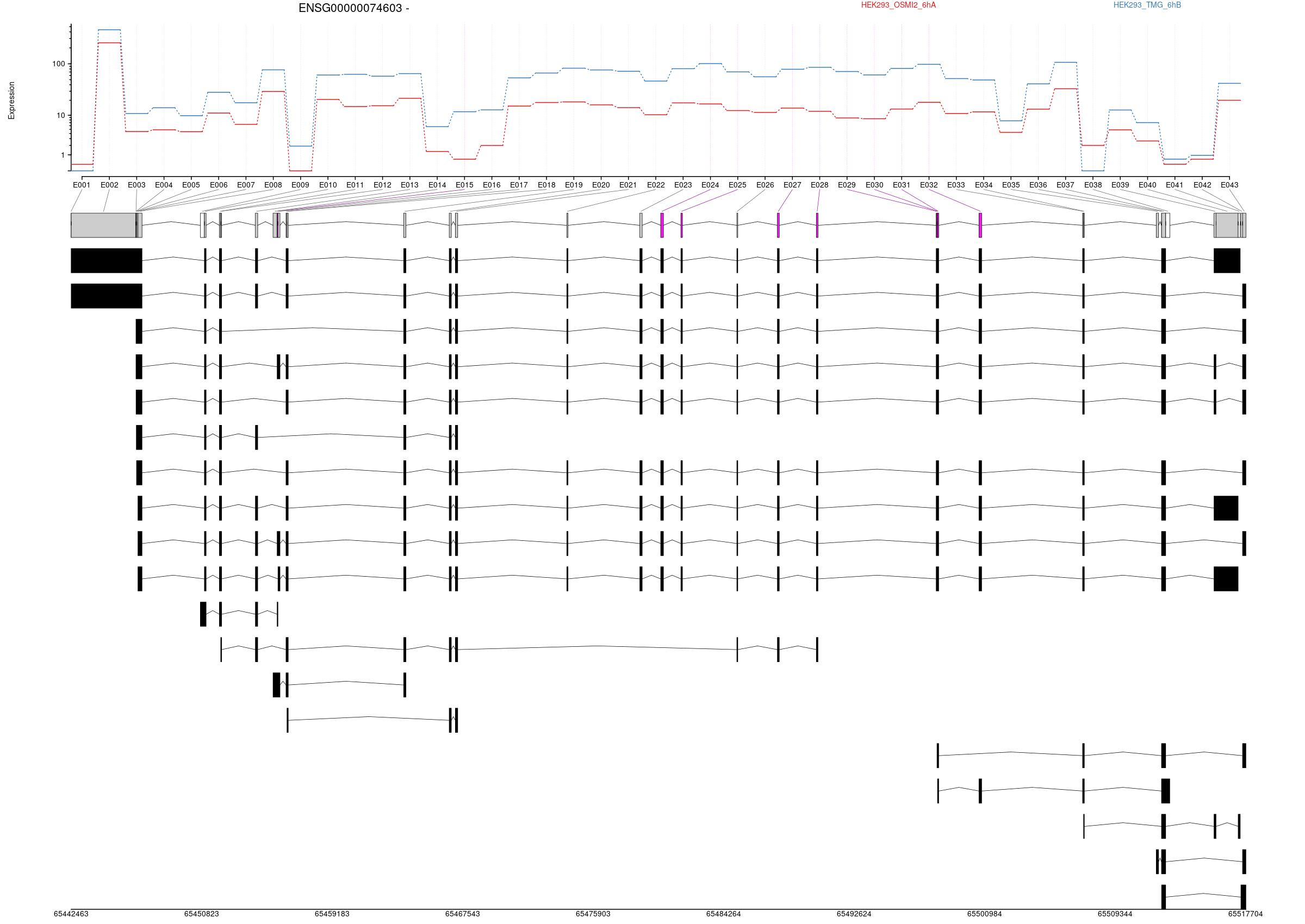
Task: Click exon label E028
Action: (819, 185)
